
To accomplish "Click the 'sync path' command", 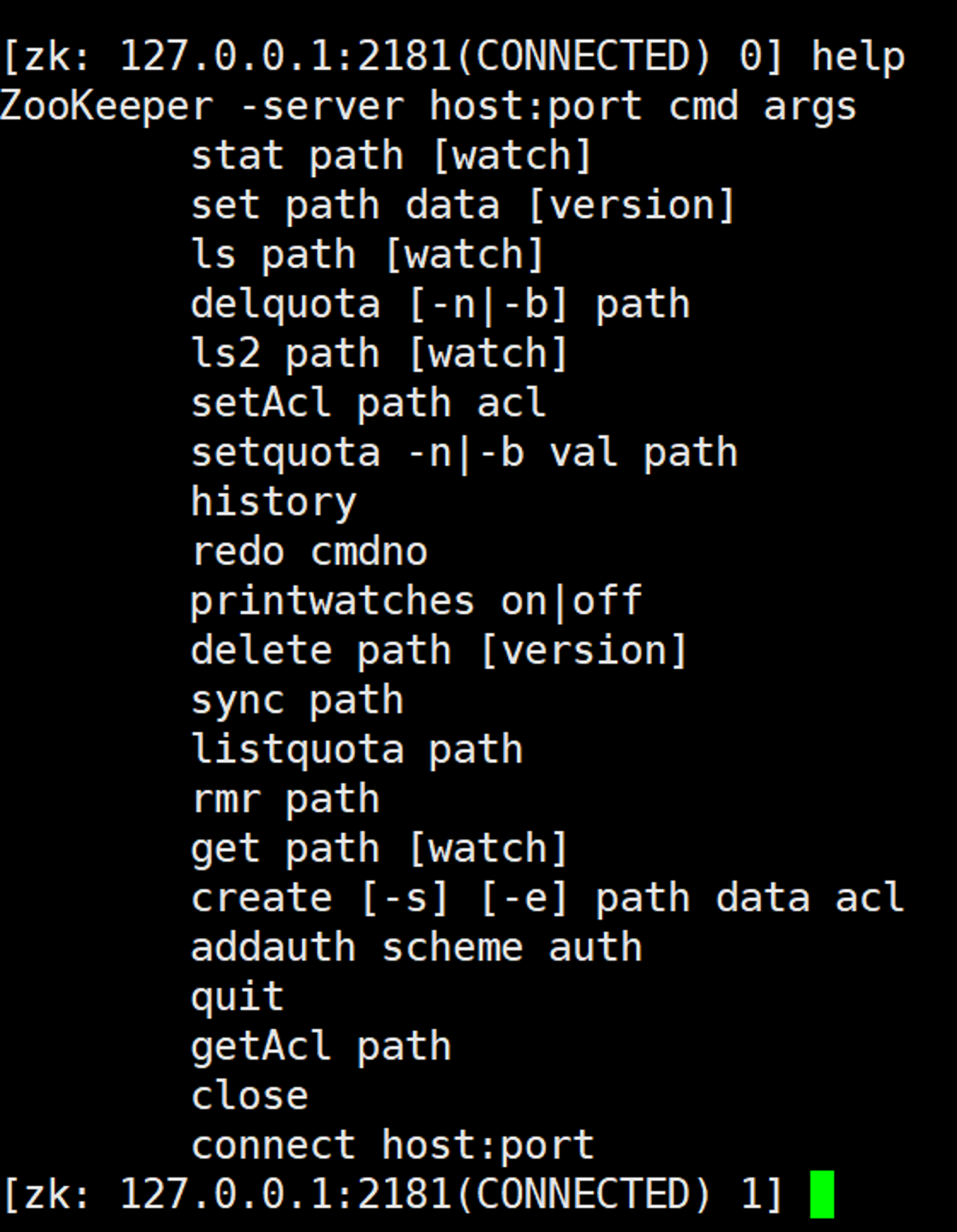I will coord(297,700).
